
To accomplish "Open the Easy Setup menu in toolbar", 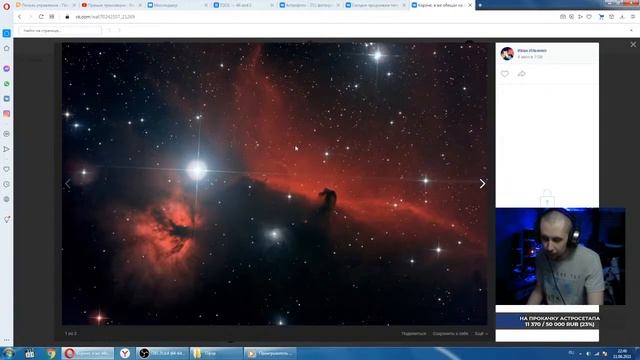I will tap(633, 17).
